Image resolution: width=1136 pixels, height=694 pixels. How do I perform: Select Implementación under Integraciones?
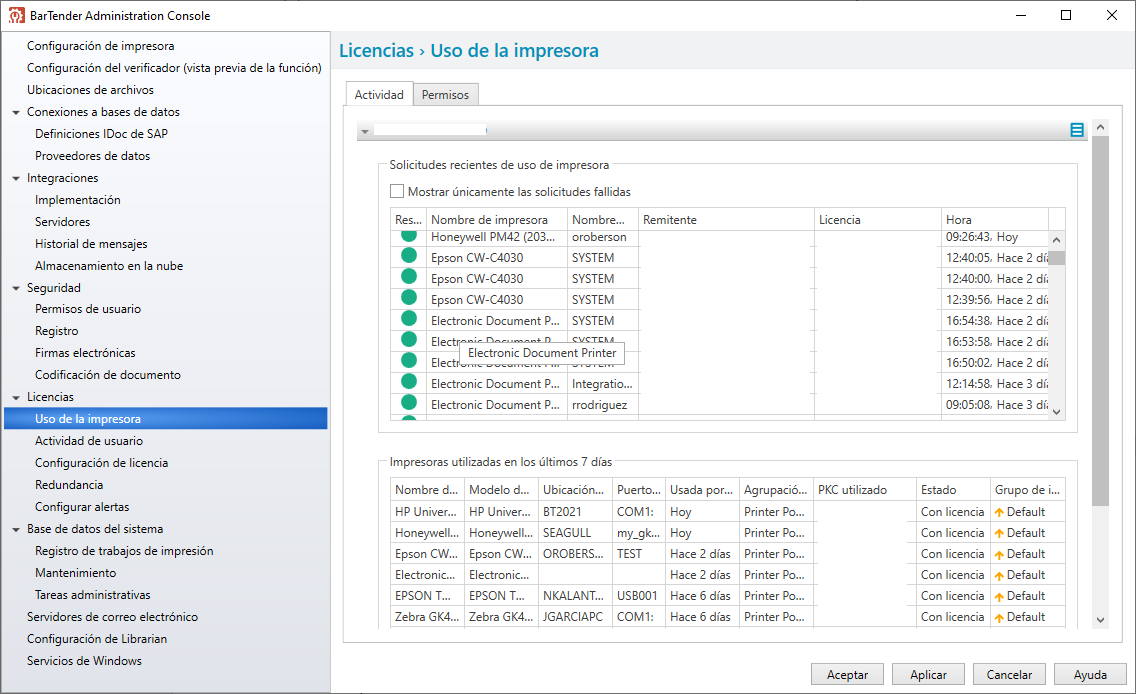tap(78, 200)
